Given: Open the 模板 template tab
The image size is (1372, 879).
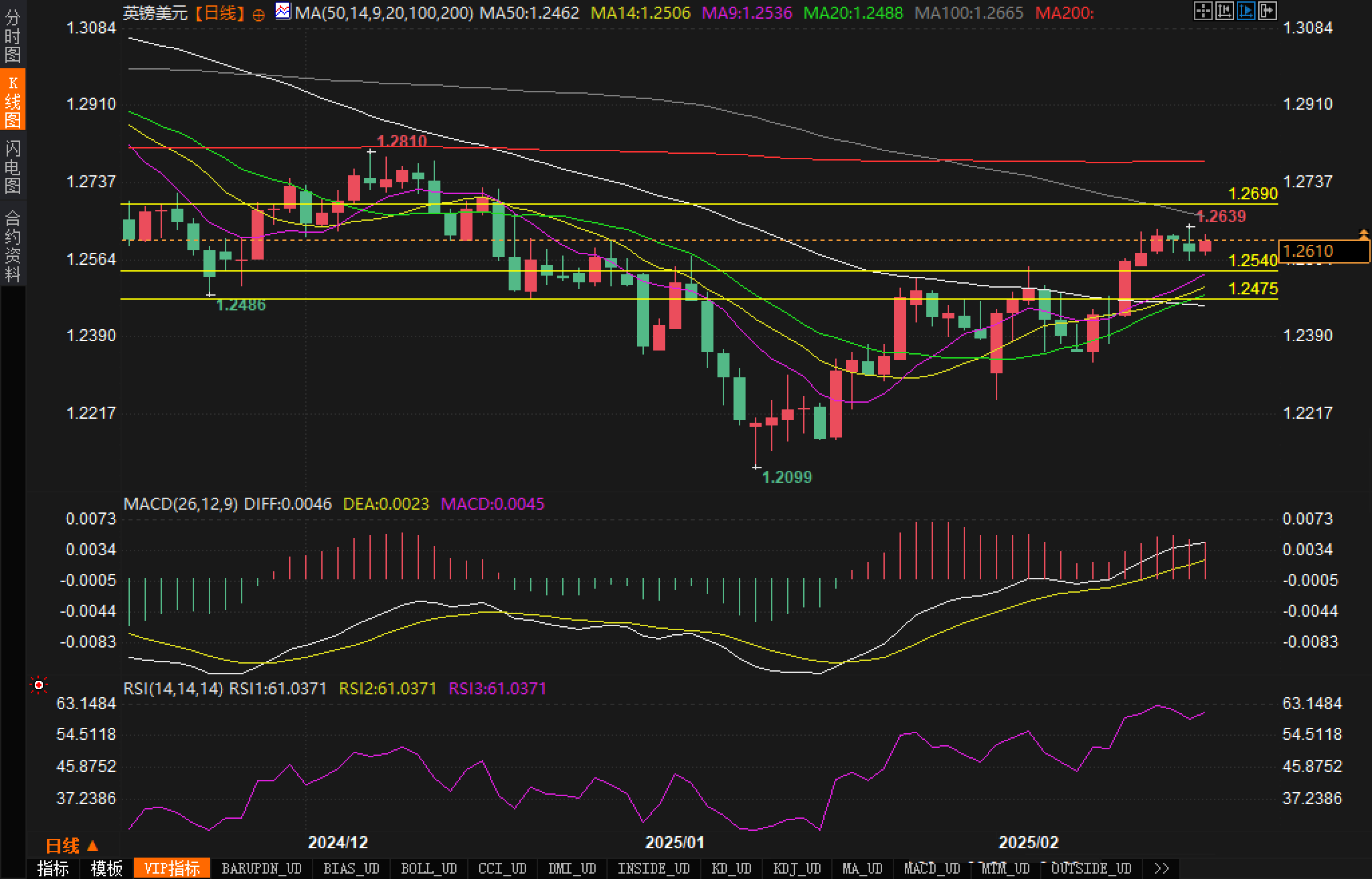Looking at the screenshot, I should point(107,868).
